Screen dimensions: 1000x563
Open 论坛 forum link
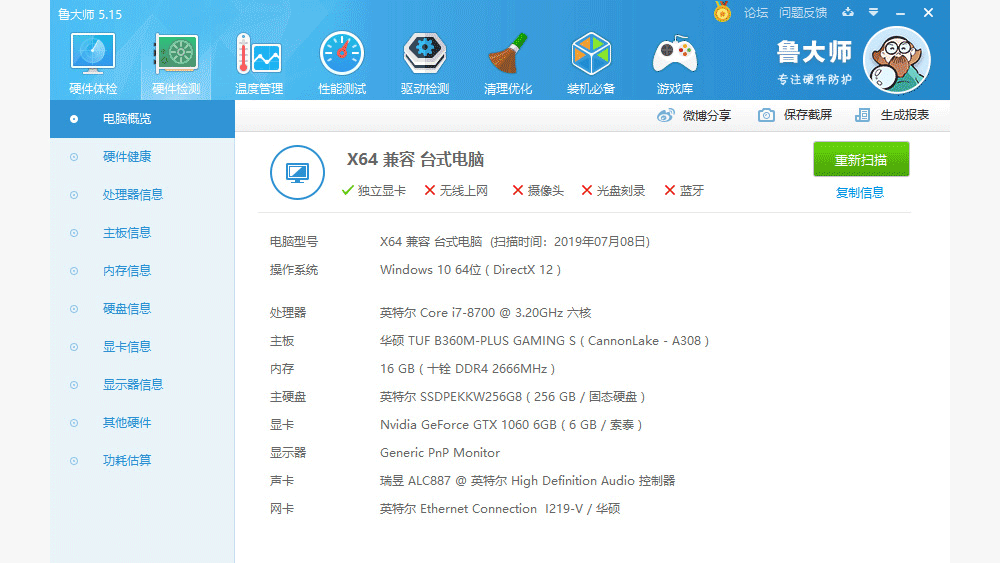coord(756,13)
